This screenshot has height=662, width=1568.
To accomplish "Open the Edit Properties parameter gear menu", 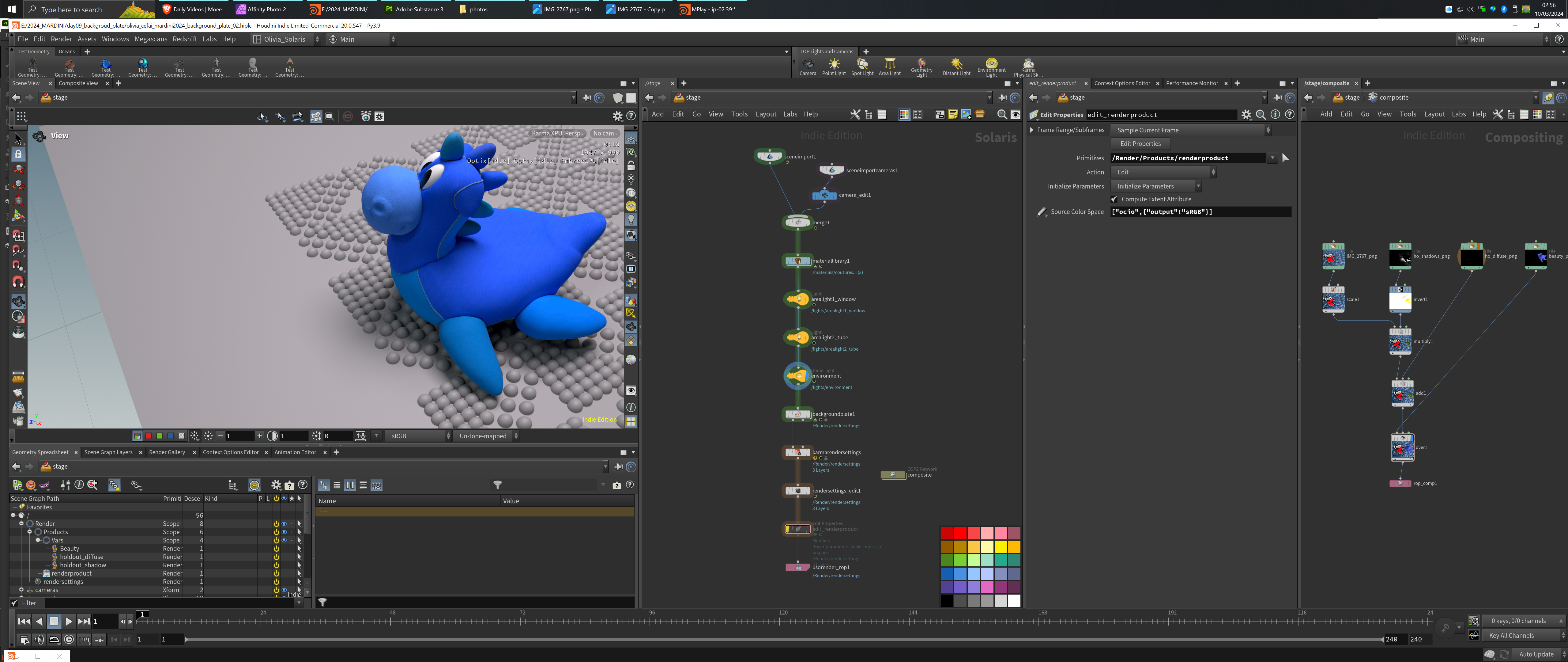I will pos(1246,115).
